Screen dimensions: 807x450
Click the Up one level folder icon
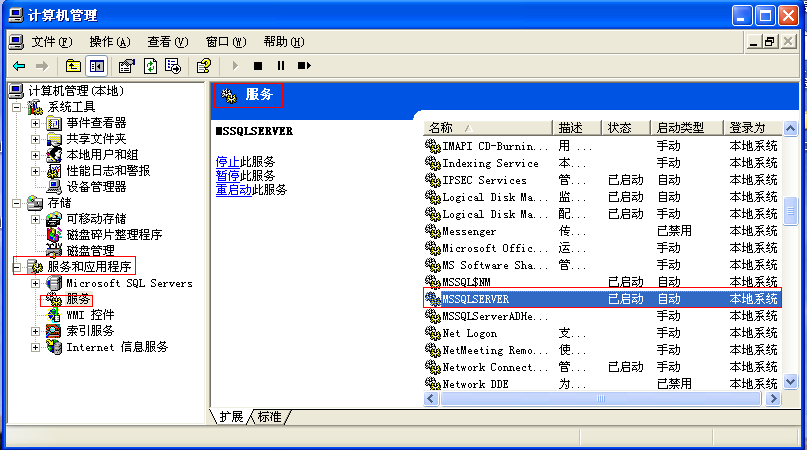(x=73, y=66)
